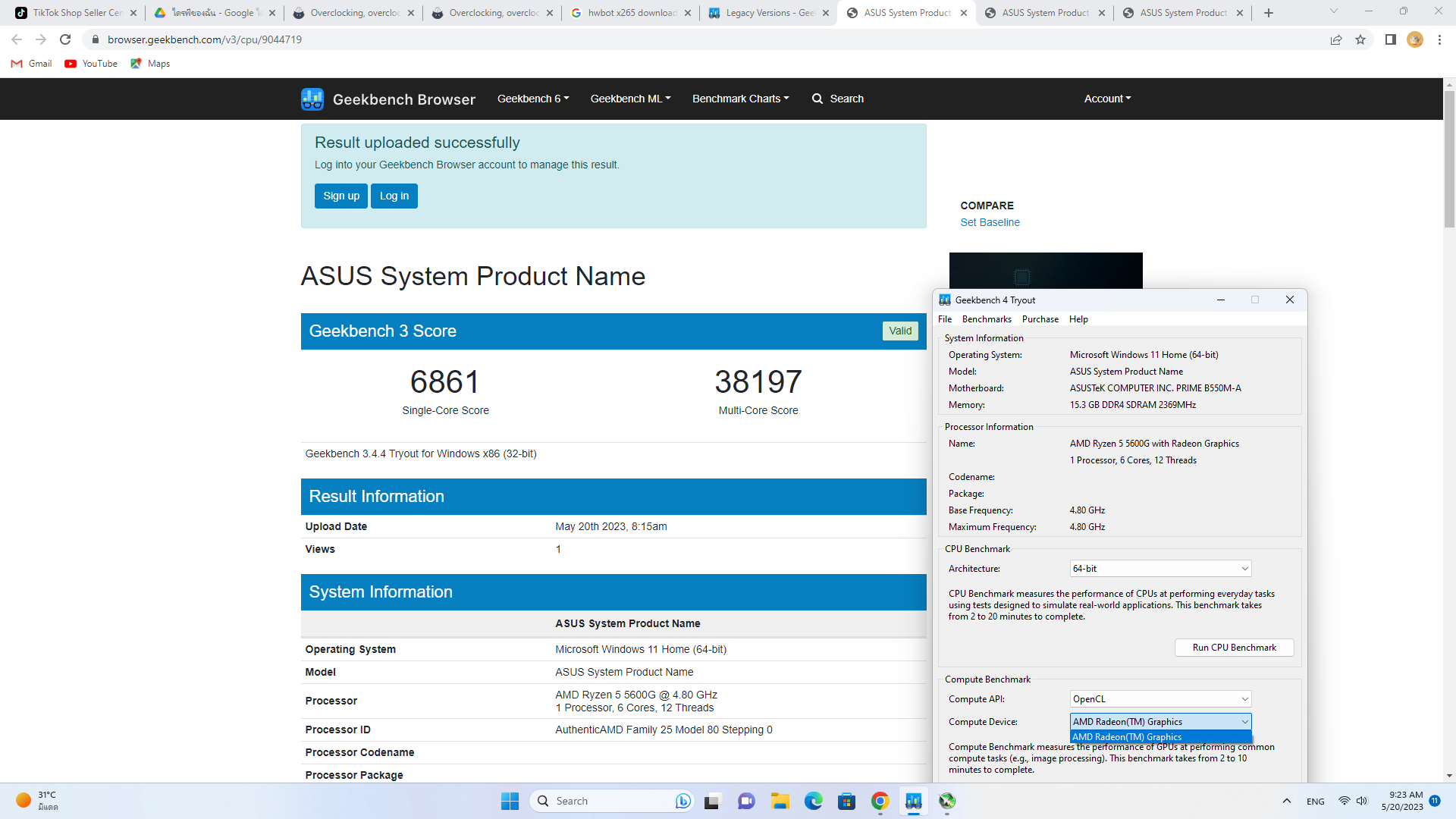
Task: Select AMD Radeon(TM) Graphics list option
Action: (x=1160, y=737)
